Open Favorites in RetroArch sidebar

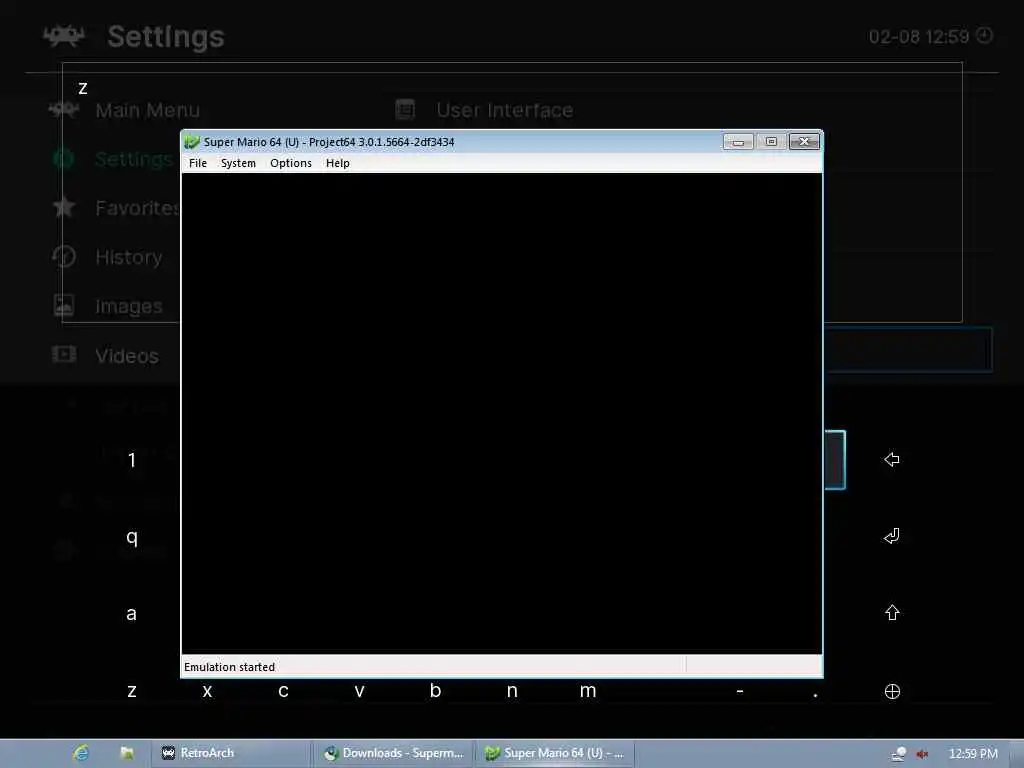(137, 208)
